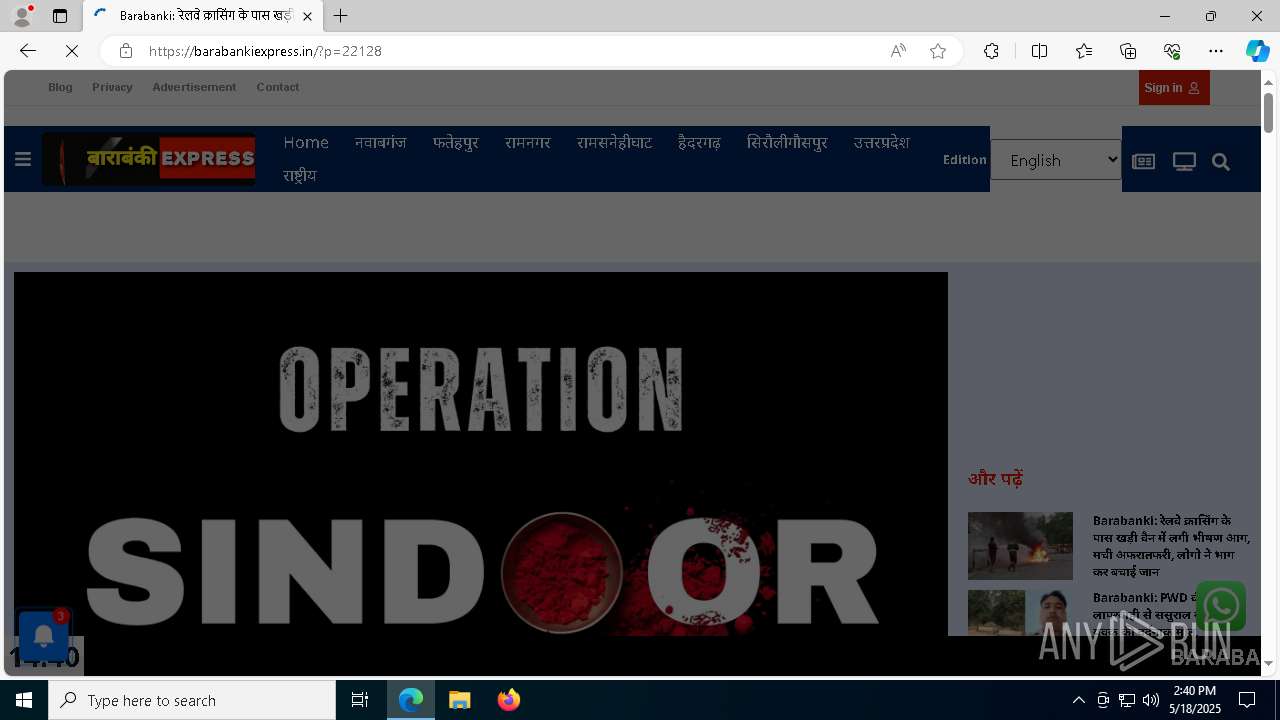Open the site search magnifier
Image resolution: width=1280 pixels, height=720 pixels.
[x=1221, y=161]
